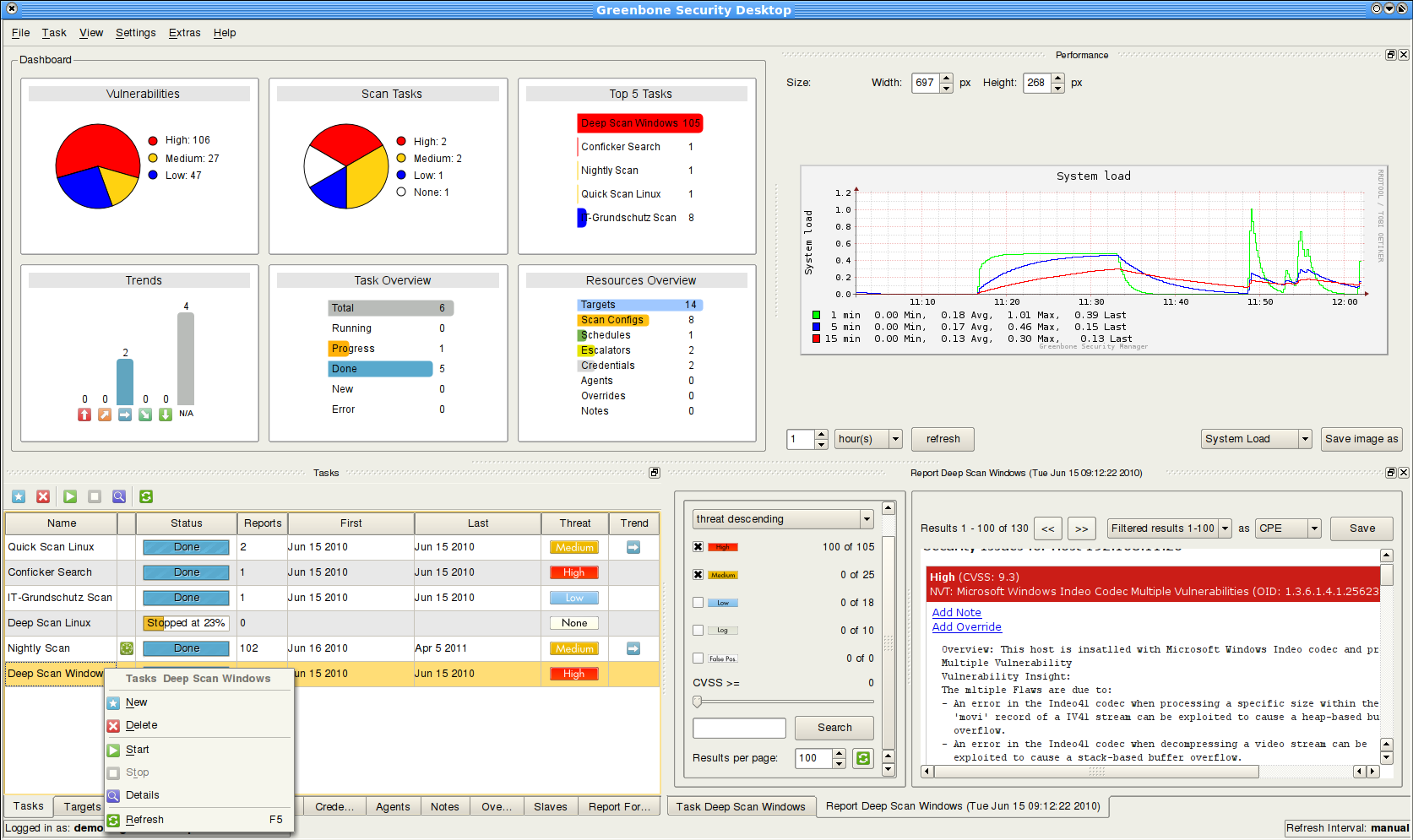1413x840 pixels.
Task: Open the Extras menu
Action: (184, 33)
